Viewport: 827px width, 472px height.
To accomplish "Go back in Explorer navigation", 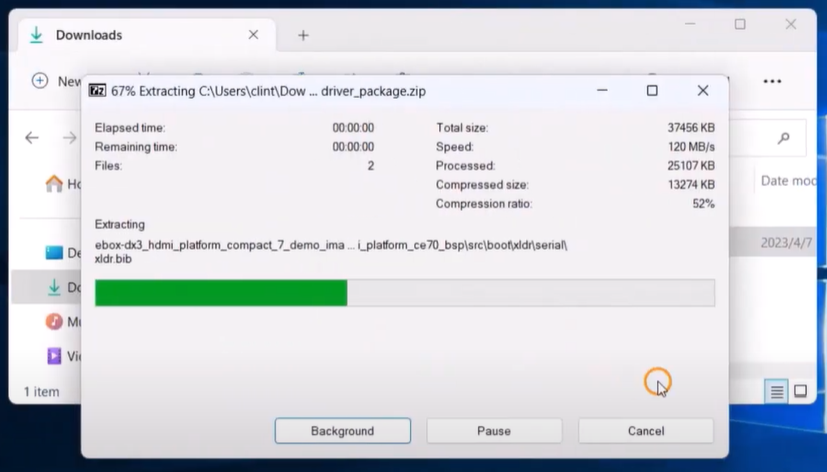I will point(32,138).
